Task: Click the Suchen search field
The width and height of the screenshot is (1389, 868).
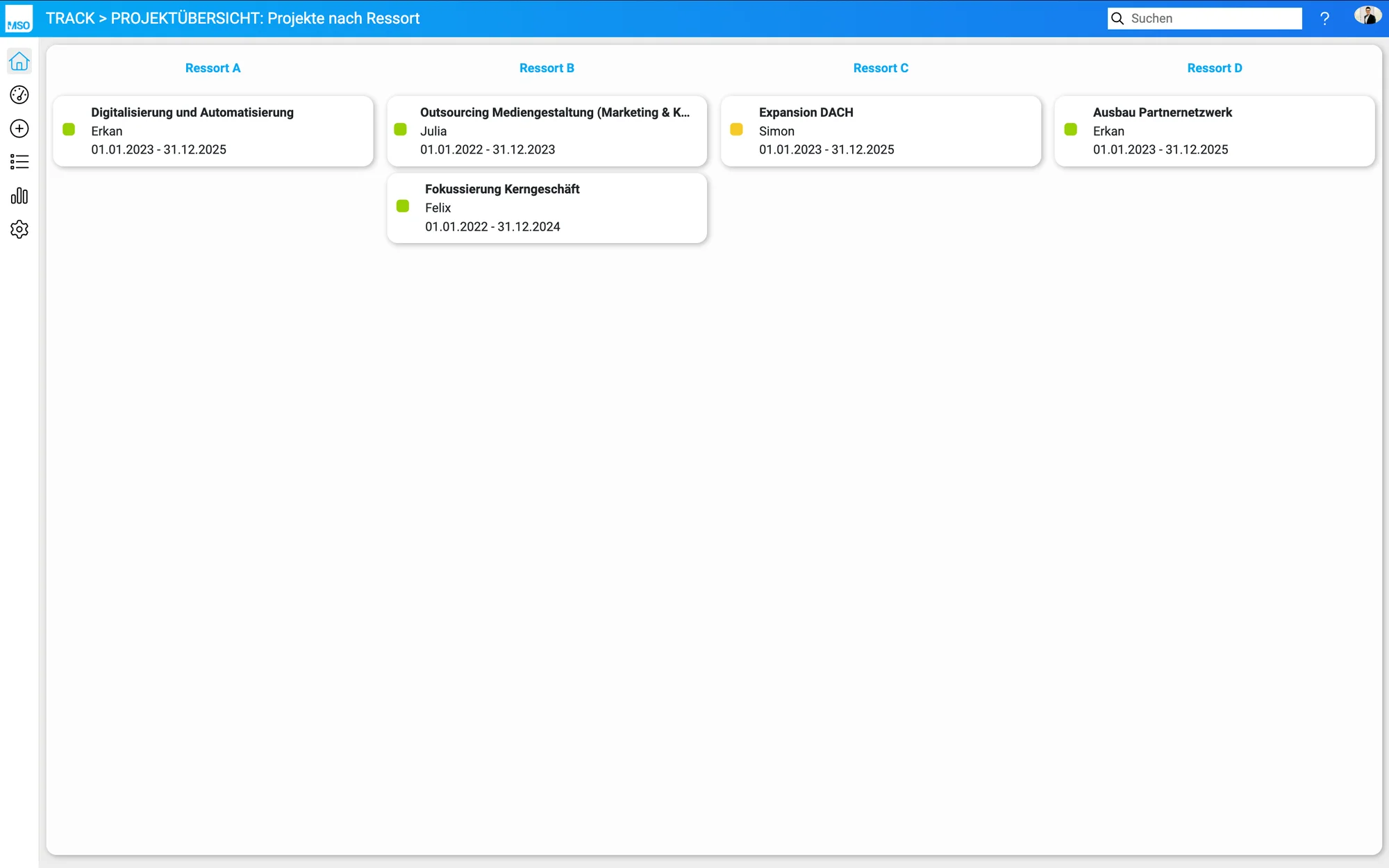Action: coord(1212,19)
